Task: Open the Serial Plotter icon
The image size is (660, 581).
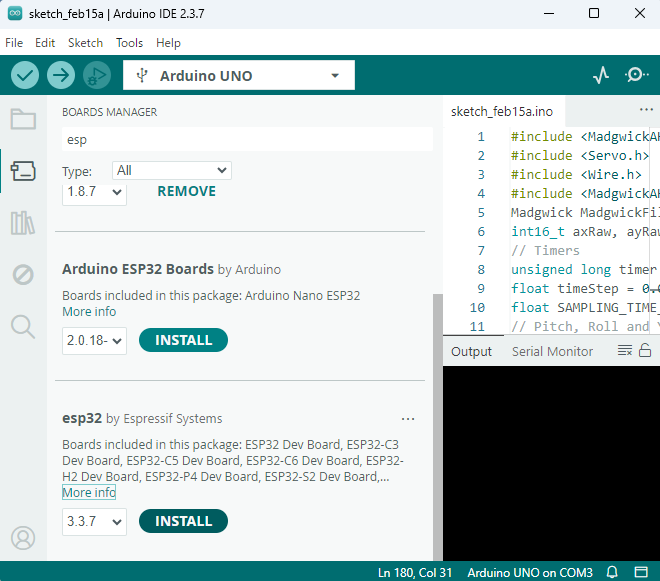Action: coord(601,75)
